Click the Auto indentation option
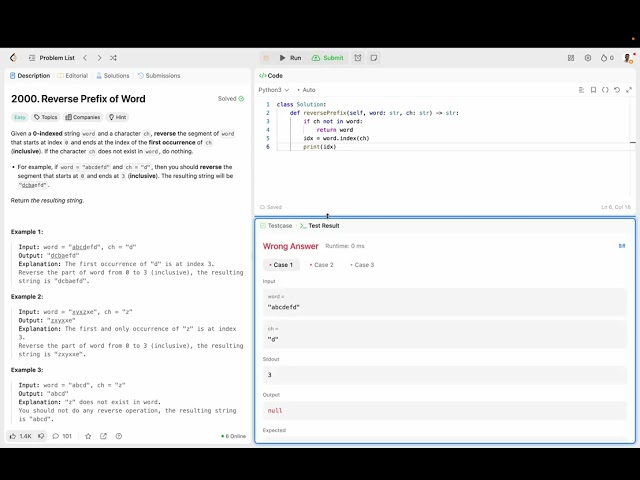 307,90
